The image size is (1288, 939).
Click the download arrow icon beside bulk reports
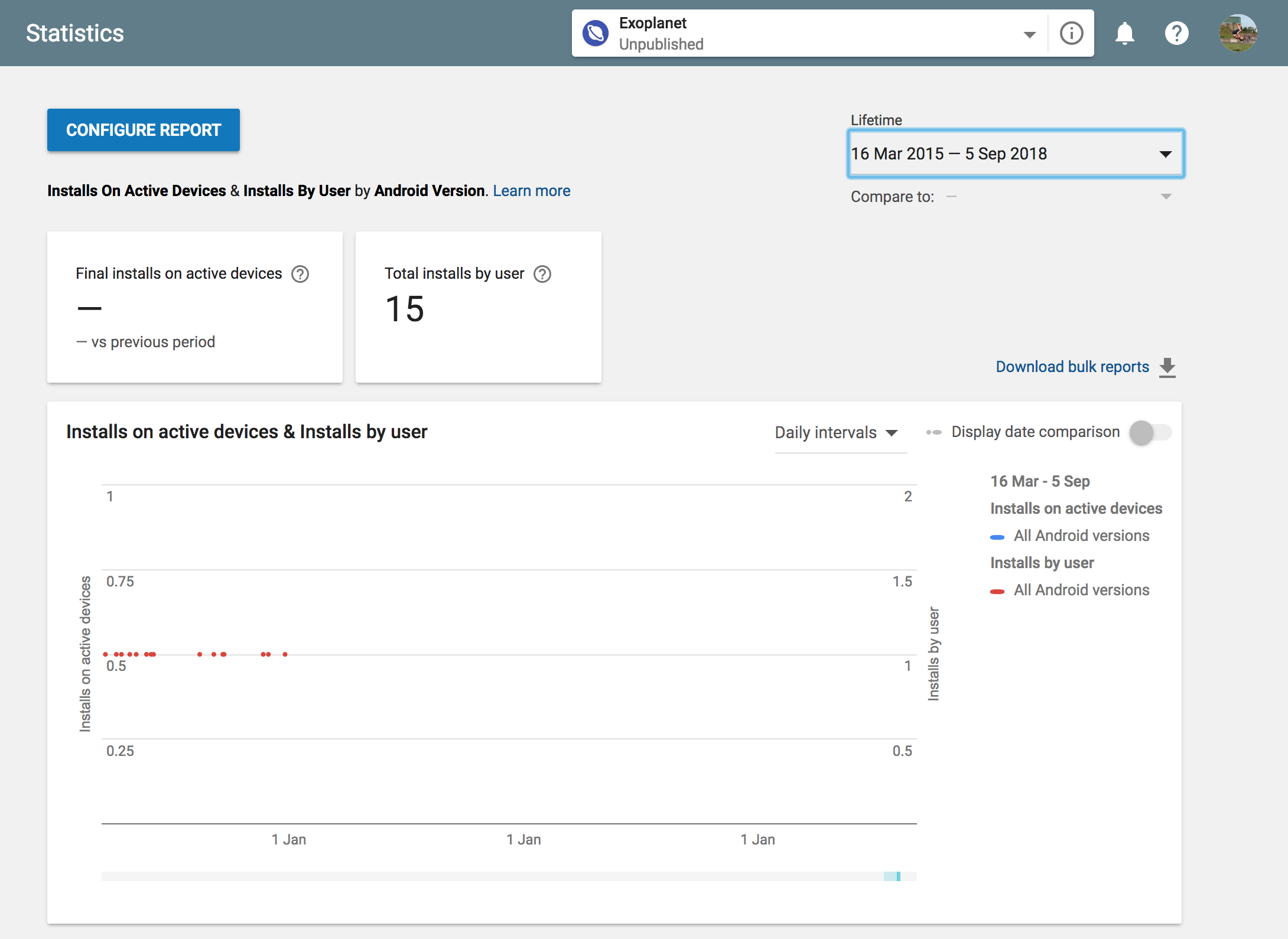[1167, 367]
